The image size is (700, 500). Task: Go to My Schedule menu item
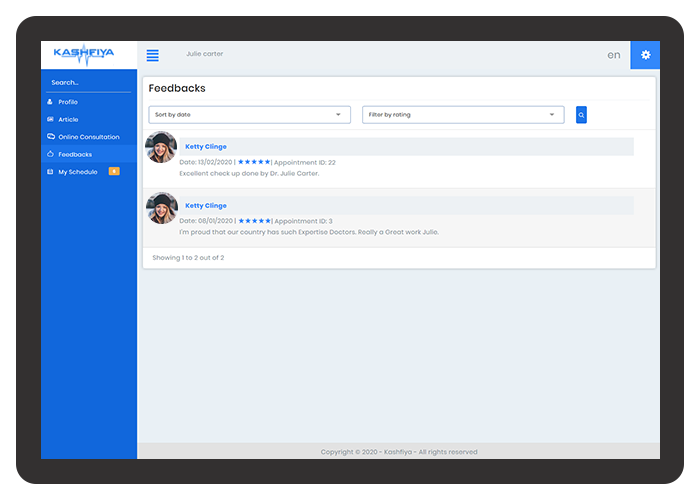(78, 172)
